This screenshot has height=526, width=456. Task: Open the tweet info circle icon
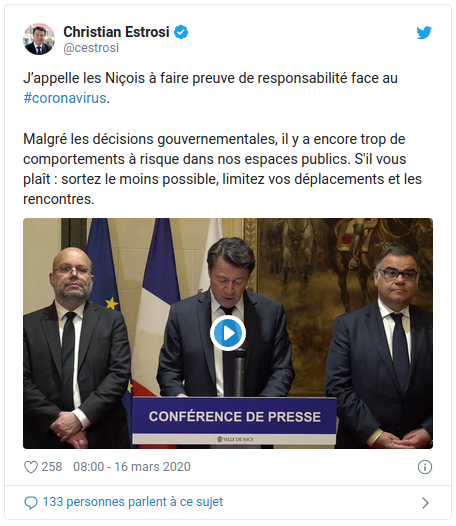click(x=425, y=467)
